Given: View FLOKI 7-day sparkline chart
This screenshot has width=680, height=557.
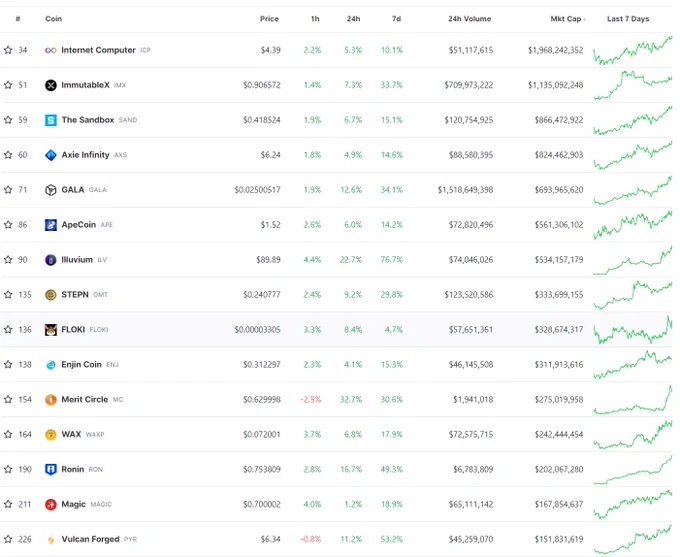Looking at the screenshot, I should click(x=632, y=330).
